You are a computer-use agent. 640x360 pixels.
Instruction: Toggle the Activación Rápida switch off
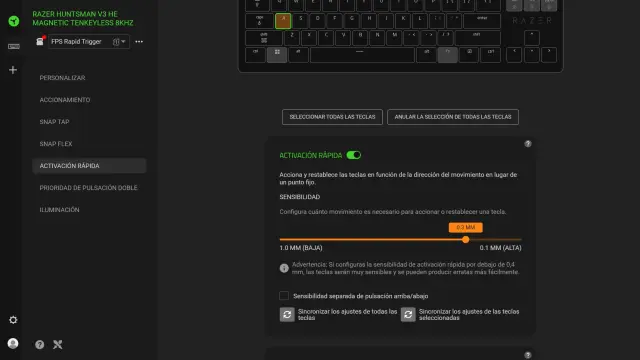353,155
